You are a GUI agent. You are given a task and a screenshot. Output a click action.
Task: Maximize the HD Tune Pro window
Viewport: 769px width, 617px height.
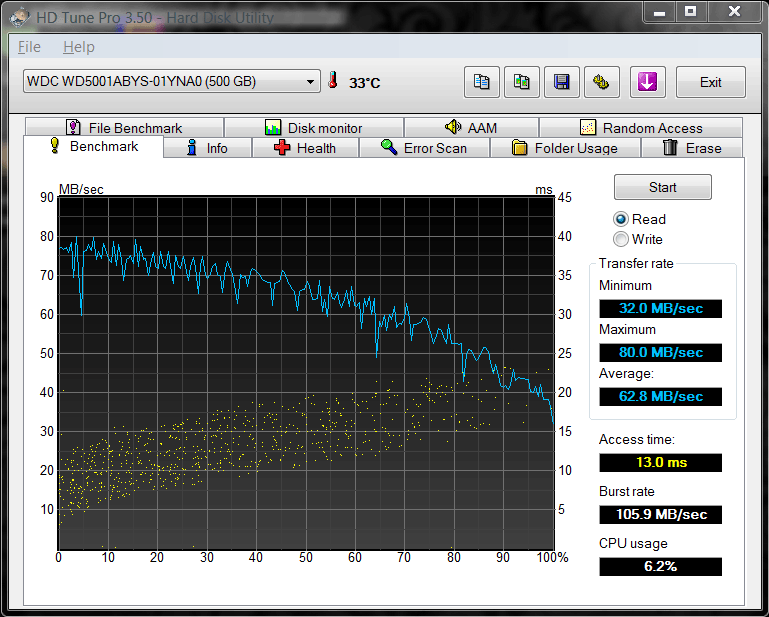coord(691,12)
